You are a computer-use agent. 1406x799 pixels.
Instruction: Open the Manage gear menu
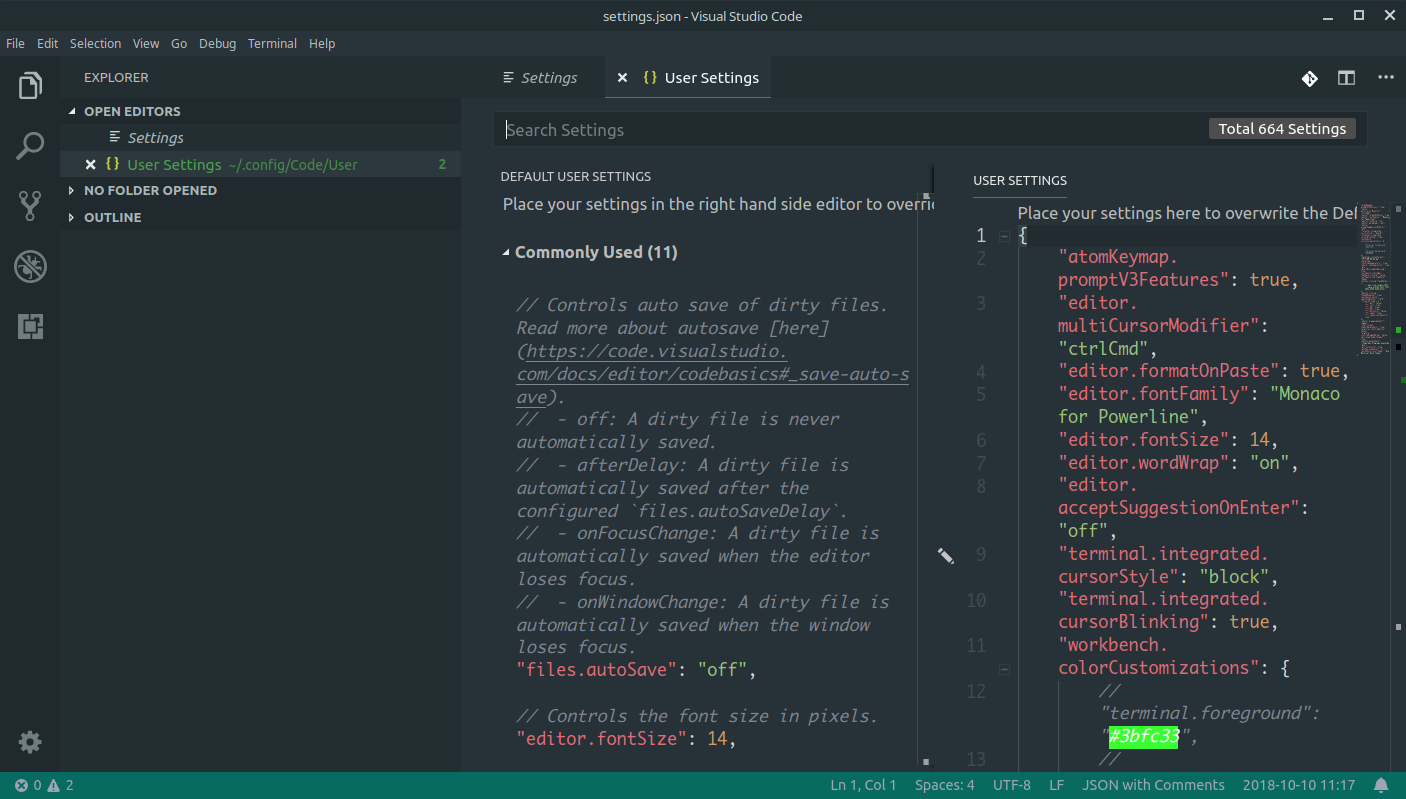pyautogui.click(x=30, y=742)
